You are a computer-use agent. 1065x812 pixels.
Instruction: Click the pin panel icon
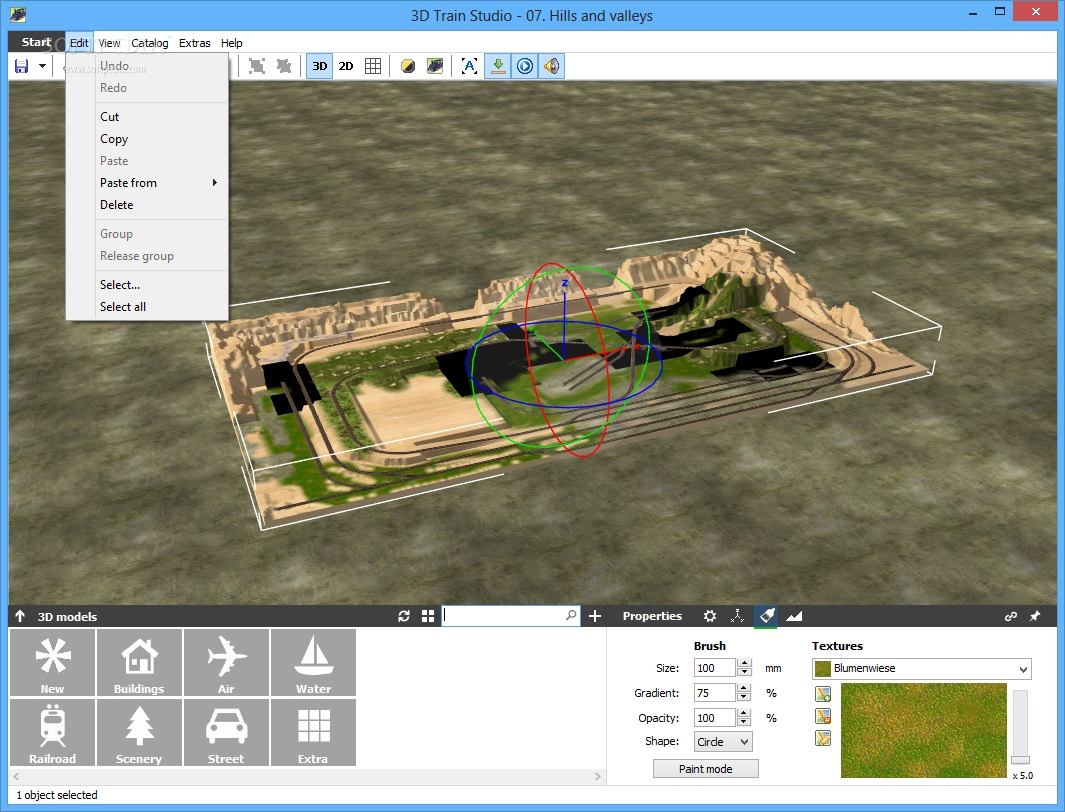click(x=1034, y=616)
